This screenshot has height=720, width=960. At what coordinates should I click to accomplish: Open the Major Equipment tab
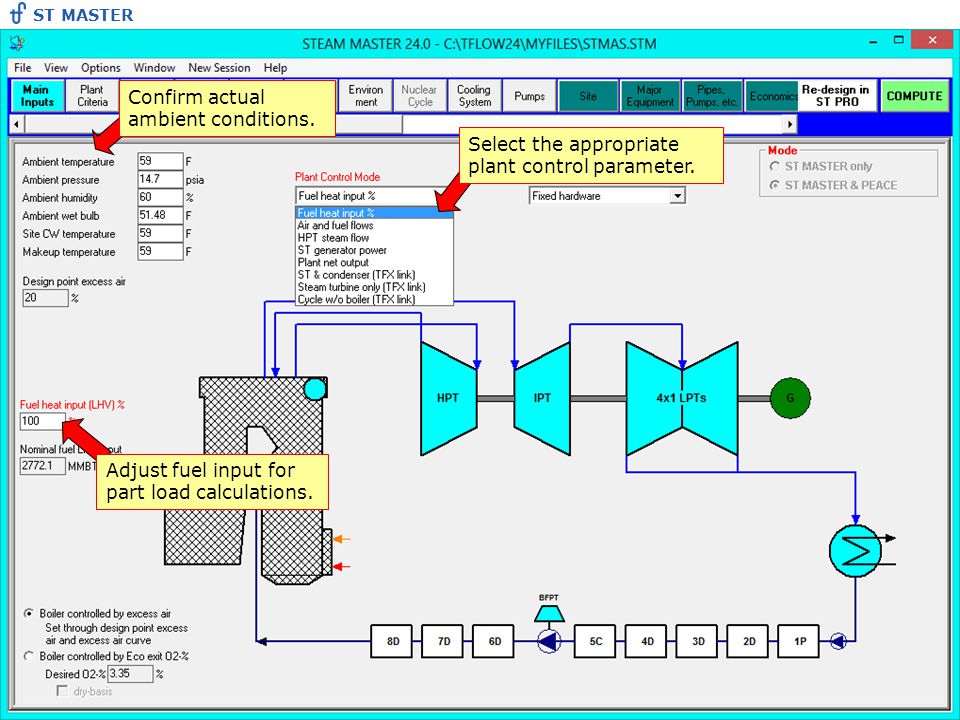pos(650,96)
